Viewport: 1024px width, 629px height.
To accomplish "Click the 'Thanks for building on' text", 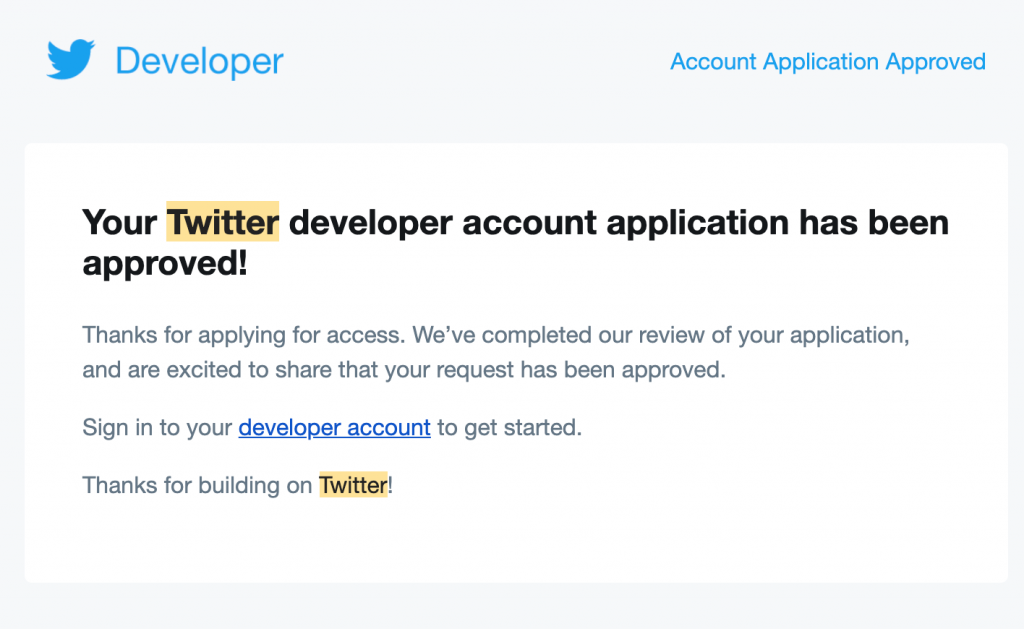I will [x=197, y=485].
